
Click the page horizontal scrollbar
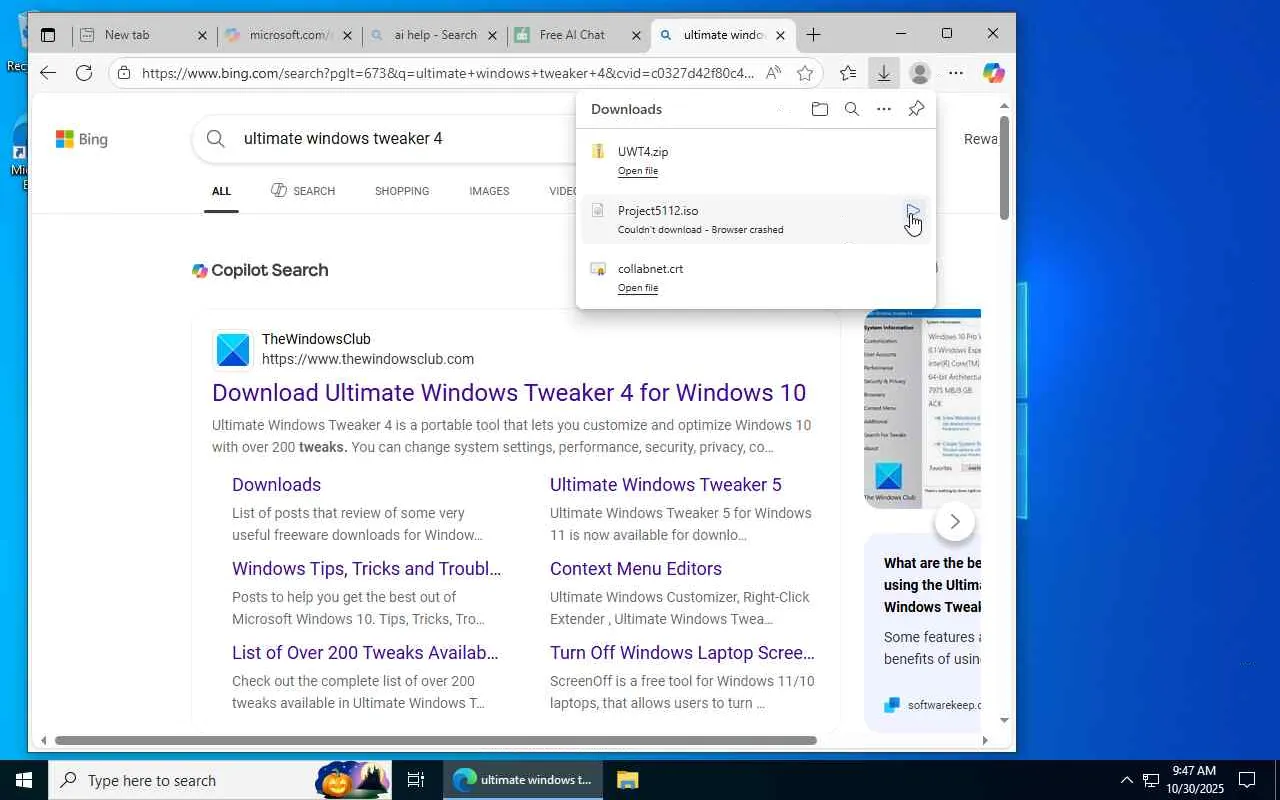[436, 740]
